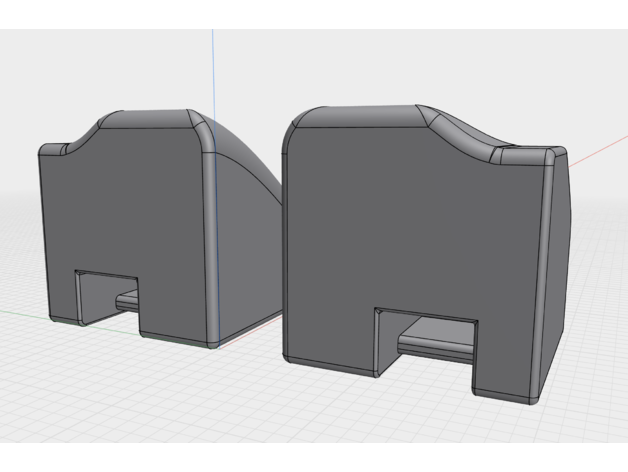Select the left model's flat top face
This screenshot has height=472, width=628.
(150, 117)
